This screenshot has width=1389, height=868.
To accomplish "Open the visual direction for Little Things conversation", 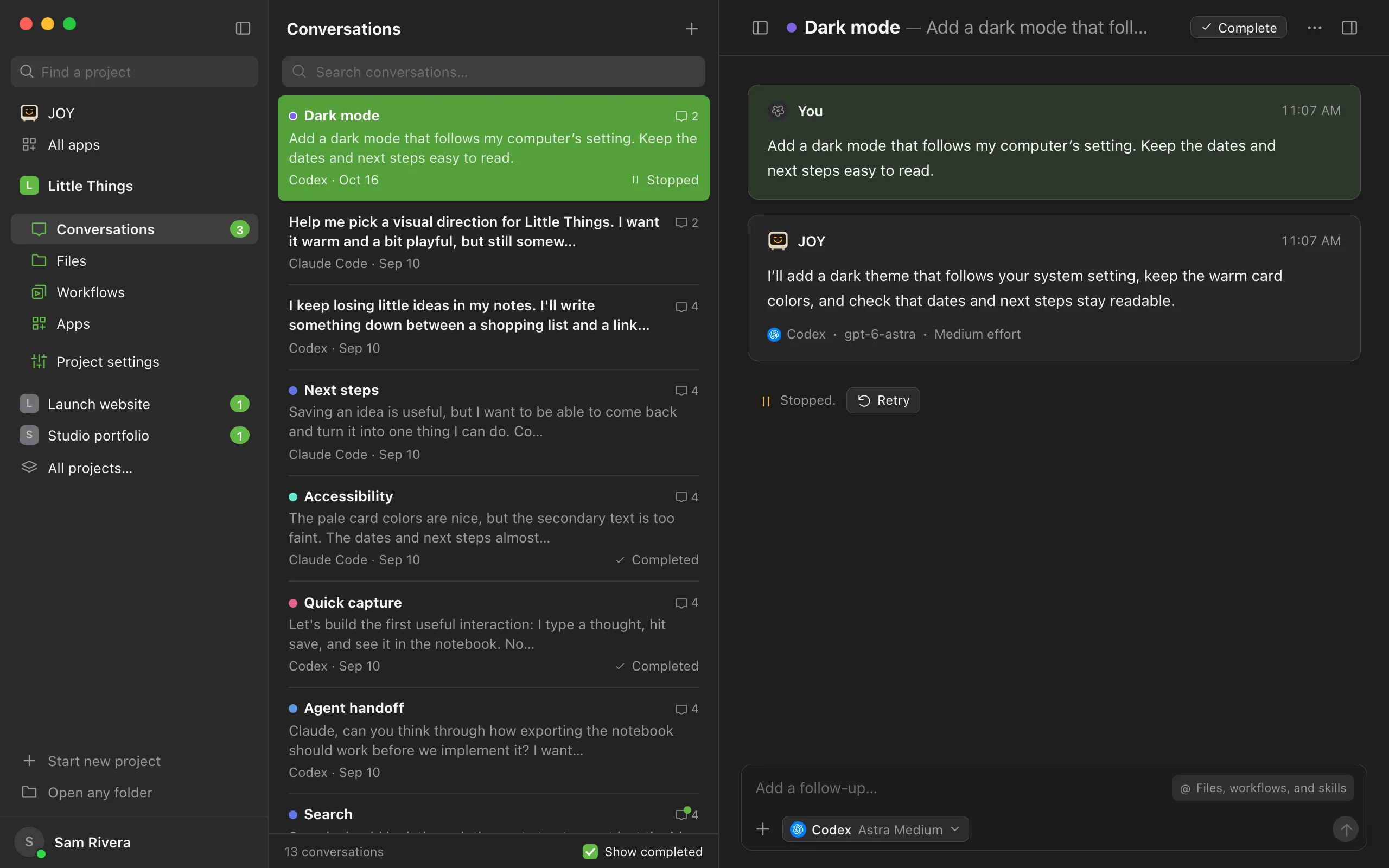I will pos(493,243).
